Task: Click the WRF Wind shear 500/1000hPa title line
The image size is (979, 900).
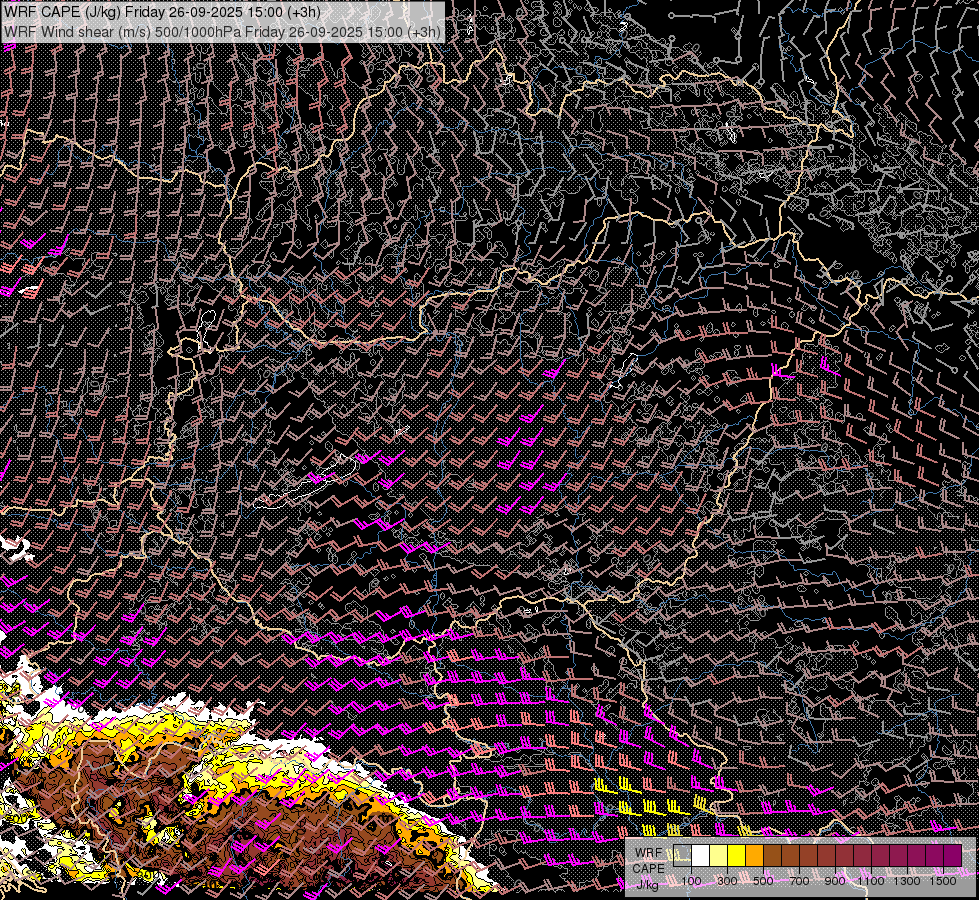Action: (222, 32)
